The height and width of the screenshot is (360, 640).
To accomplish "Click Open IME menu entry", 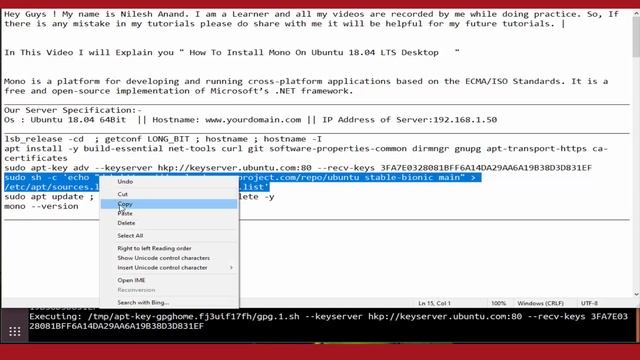I will (x=169, y=280).
